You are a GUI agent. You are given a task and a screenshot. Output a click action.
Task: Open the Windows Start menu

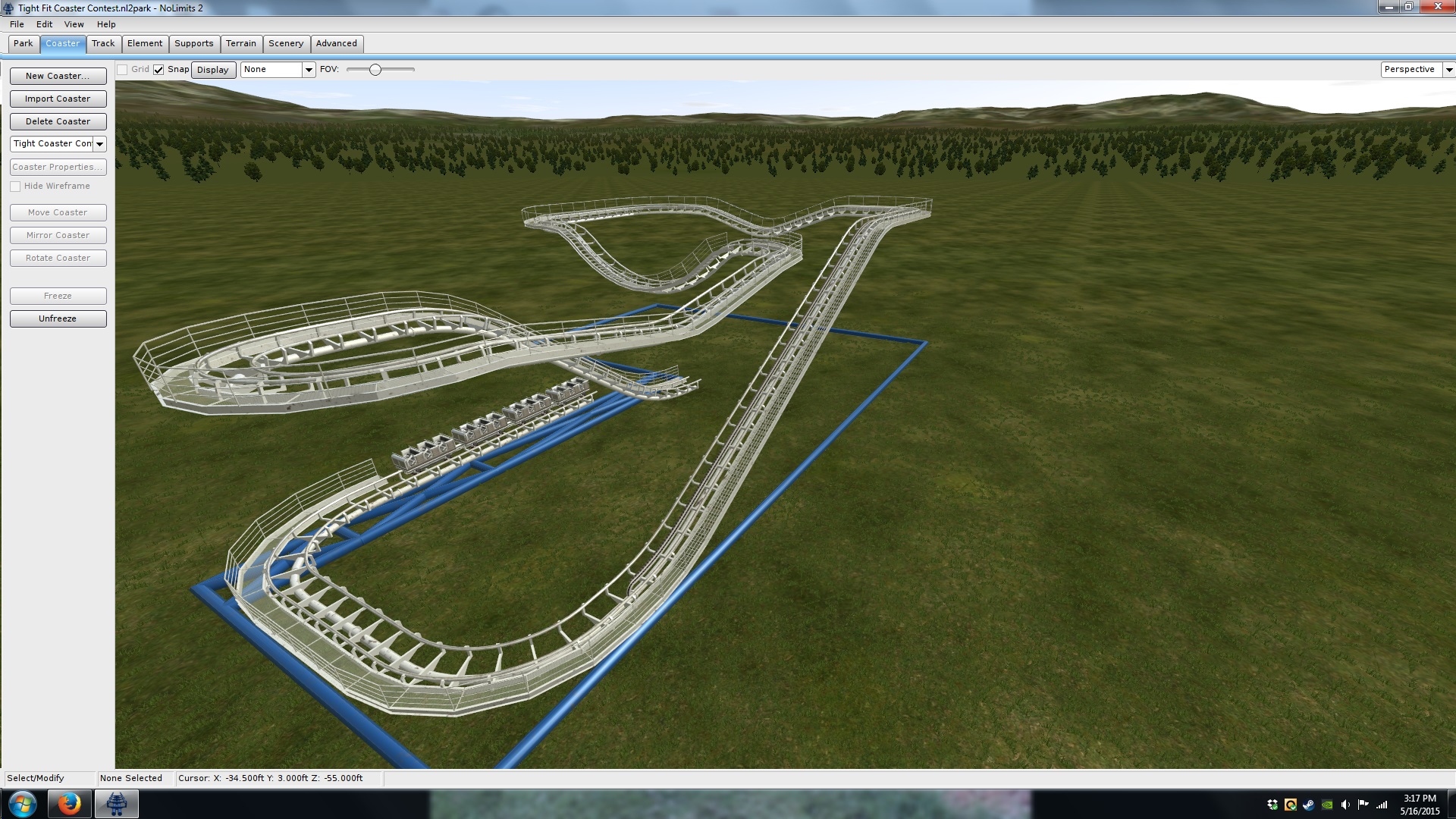[x=22, y=804]
